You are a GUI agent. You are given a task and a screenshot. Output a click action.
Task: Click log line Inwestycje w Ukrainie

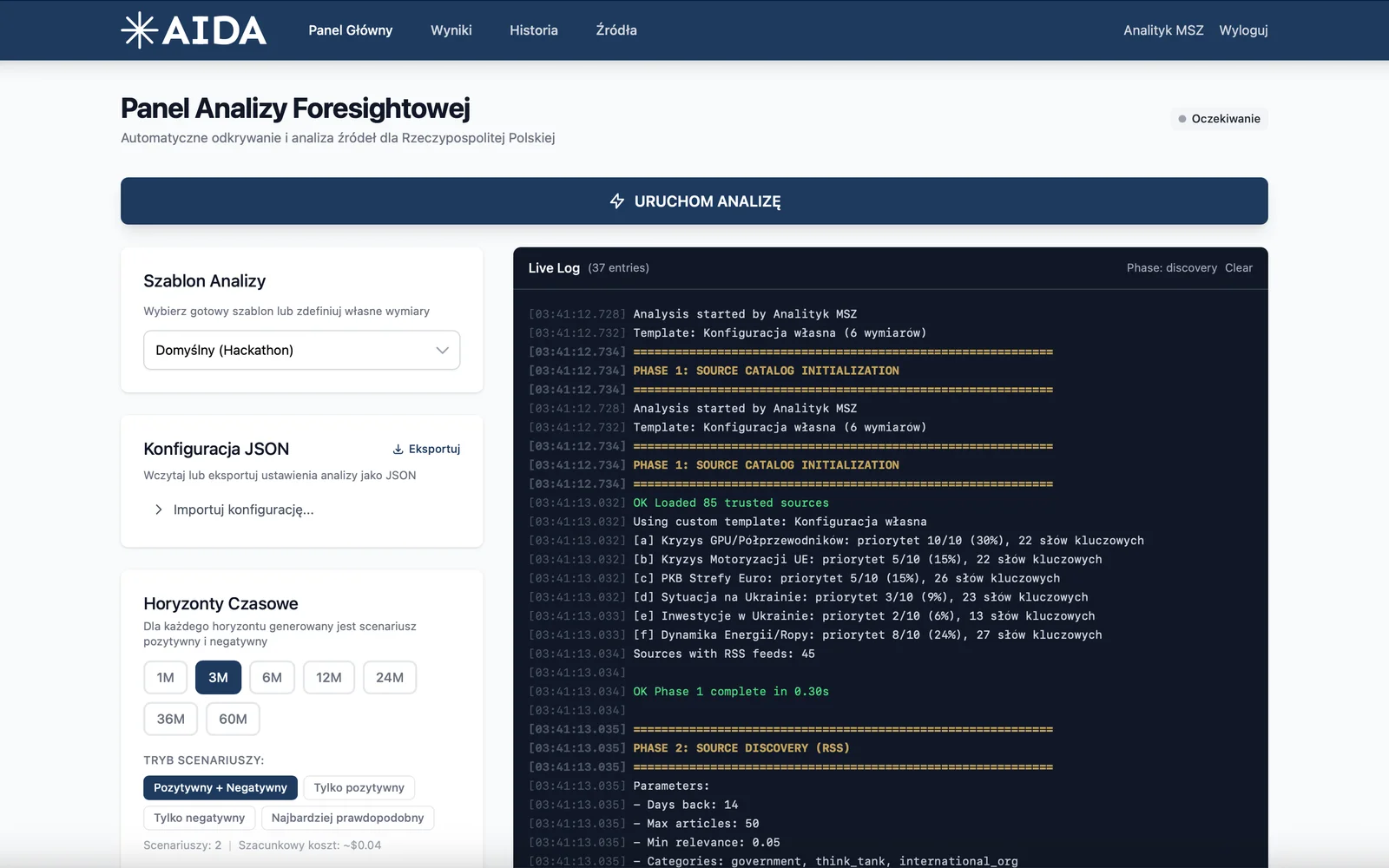pos(864,616)
